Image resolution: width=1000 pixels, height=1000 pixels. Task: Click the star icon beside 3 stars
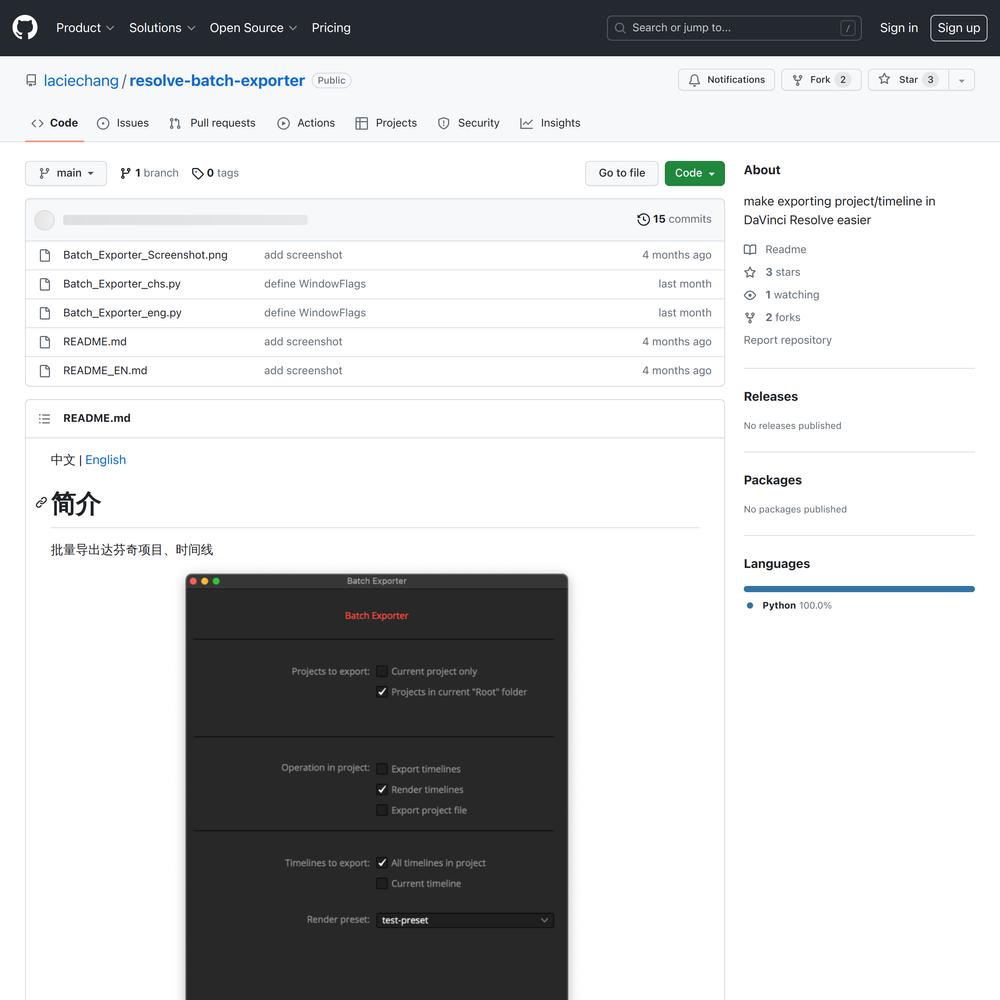[750, 272]
